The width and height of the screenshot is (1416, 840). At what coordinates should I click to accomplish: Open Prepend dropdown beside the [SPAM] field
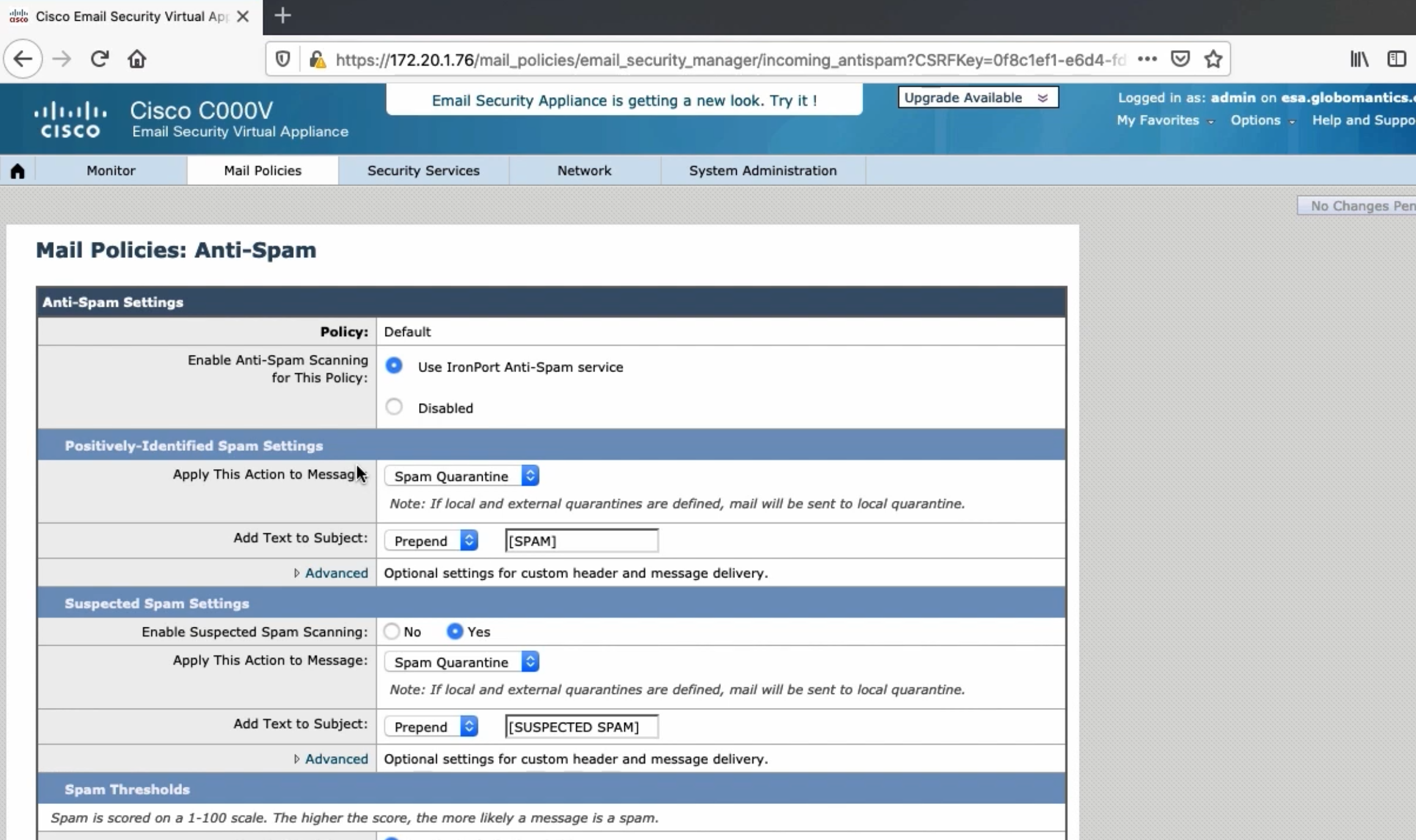(x=431, y=541)
